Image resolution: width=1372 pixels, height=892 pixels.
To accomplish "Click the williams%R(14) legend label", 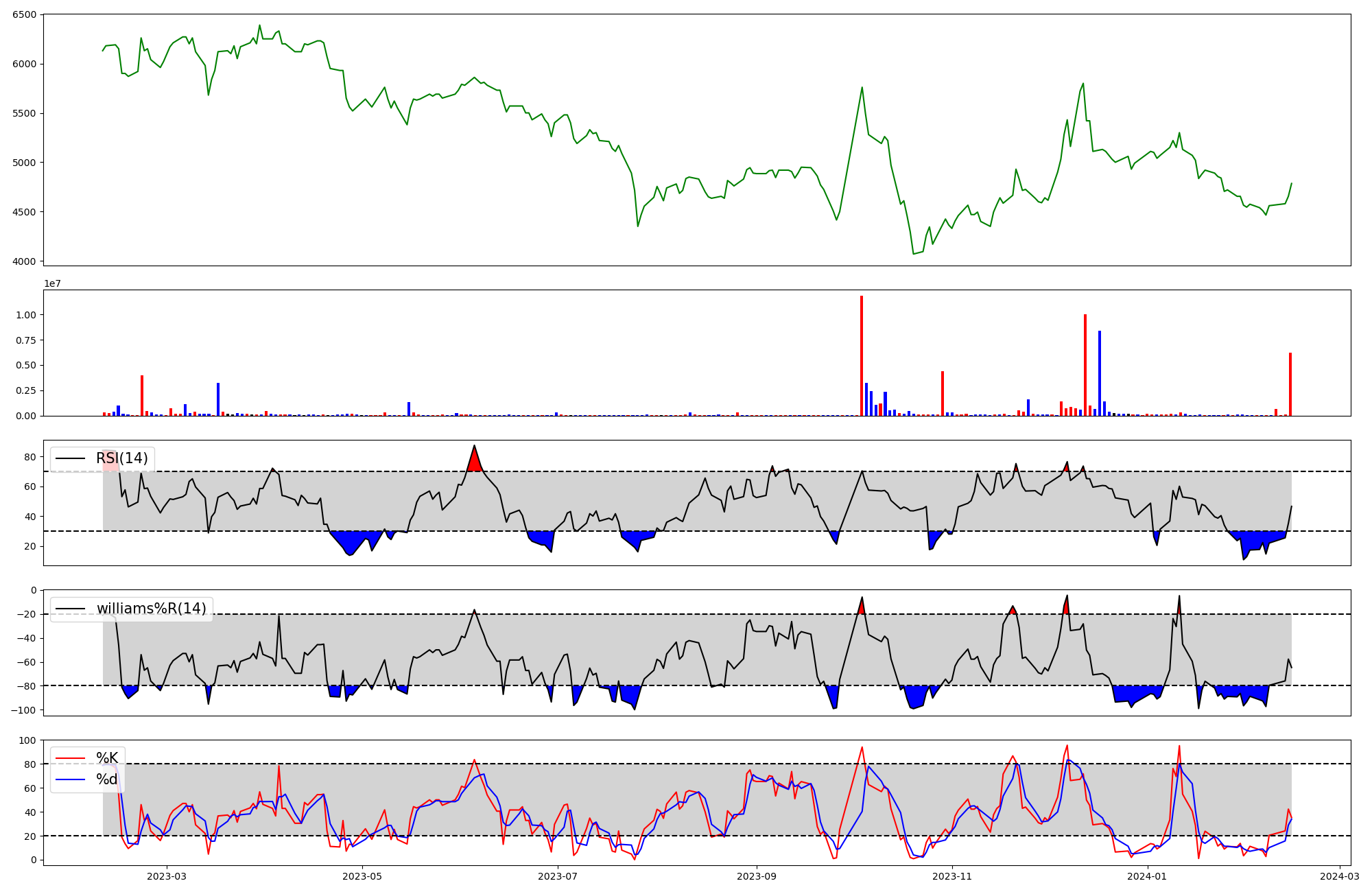I will (152, 609).
